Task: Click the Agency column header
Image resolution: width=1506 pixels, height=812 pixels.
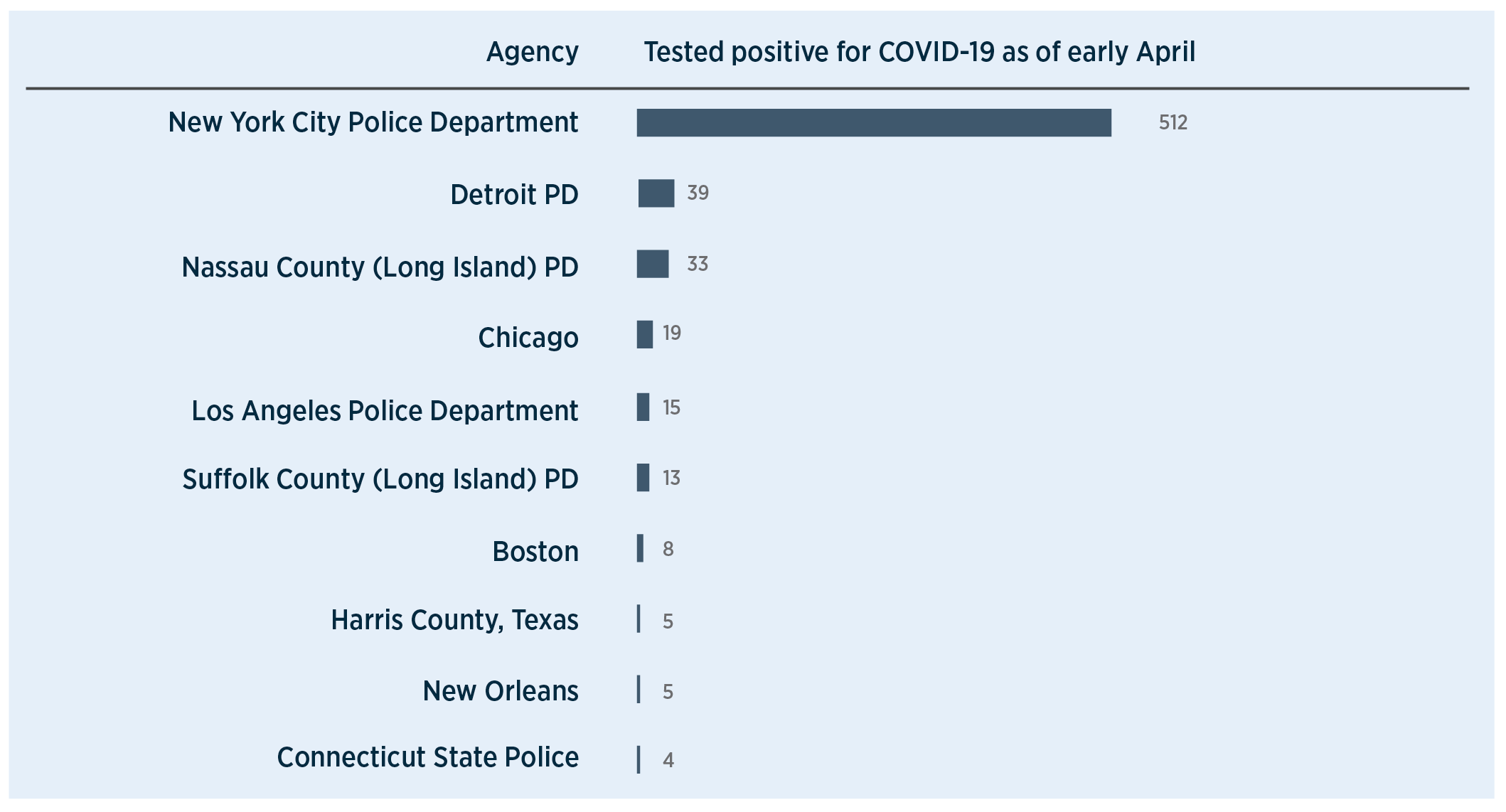Action: pyautogui.click(x=532, y=52)
